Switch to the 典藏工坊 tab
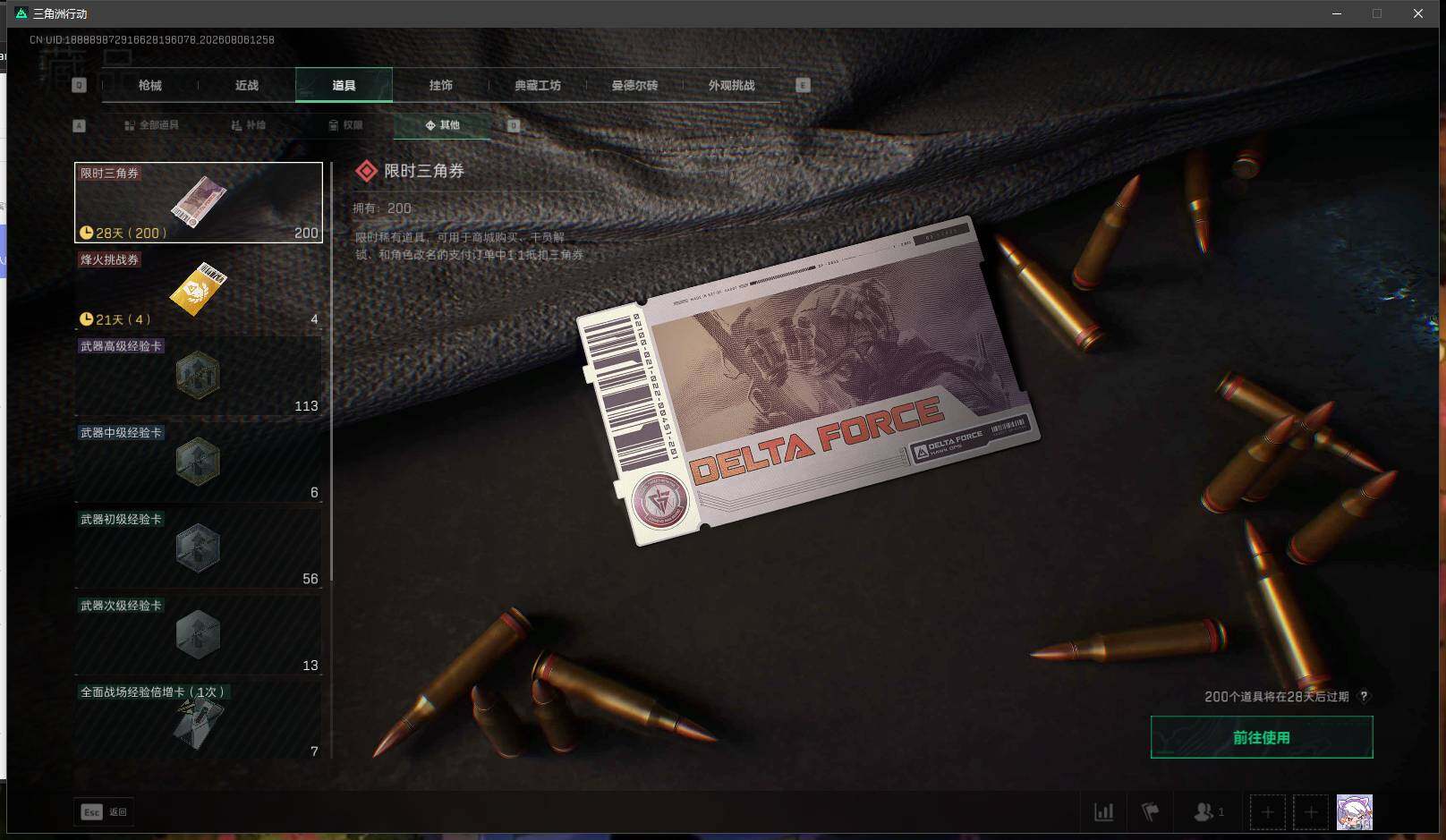The image size is (1446, 840). point(538,85)
